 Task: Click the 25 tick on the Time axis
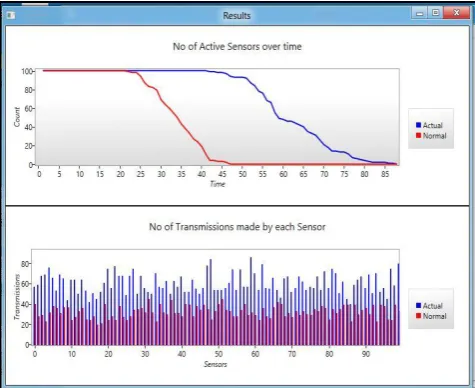click(141, 174)
